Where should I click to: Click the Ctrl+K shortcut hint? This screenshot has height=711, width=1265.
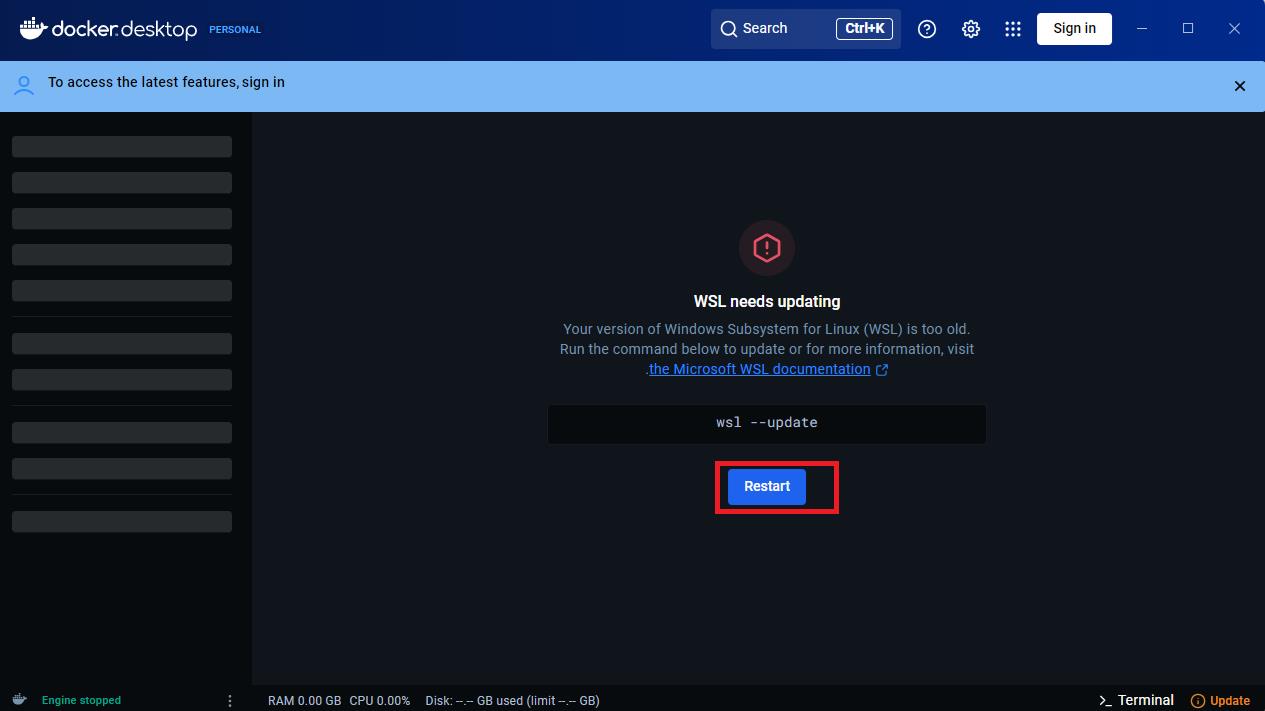865,29
